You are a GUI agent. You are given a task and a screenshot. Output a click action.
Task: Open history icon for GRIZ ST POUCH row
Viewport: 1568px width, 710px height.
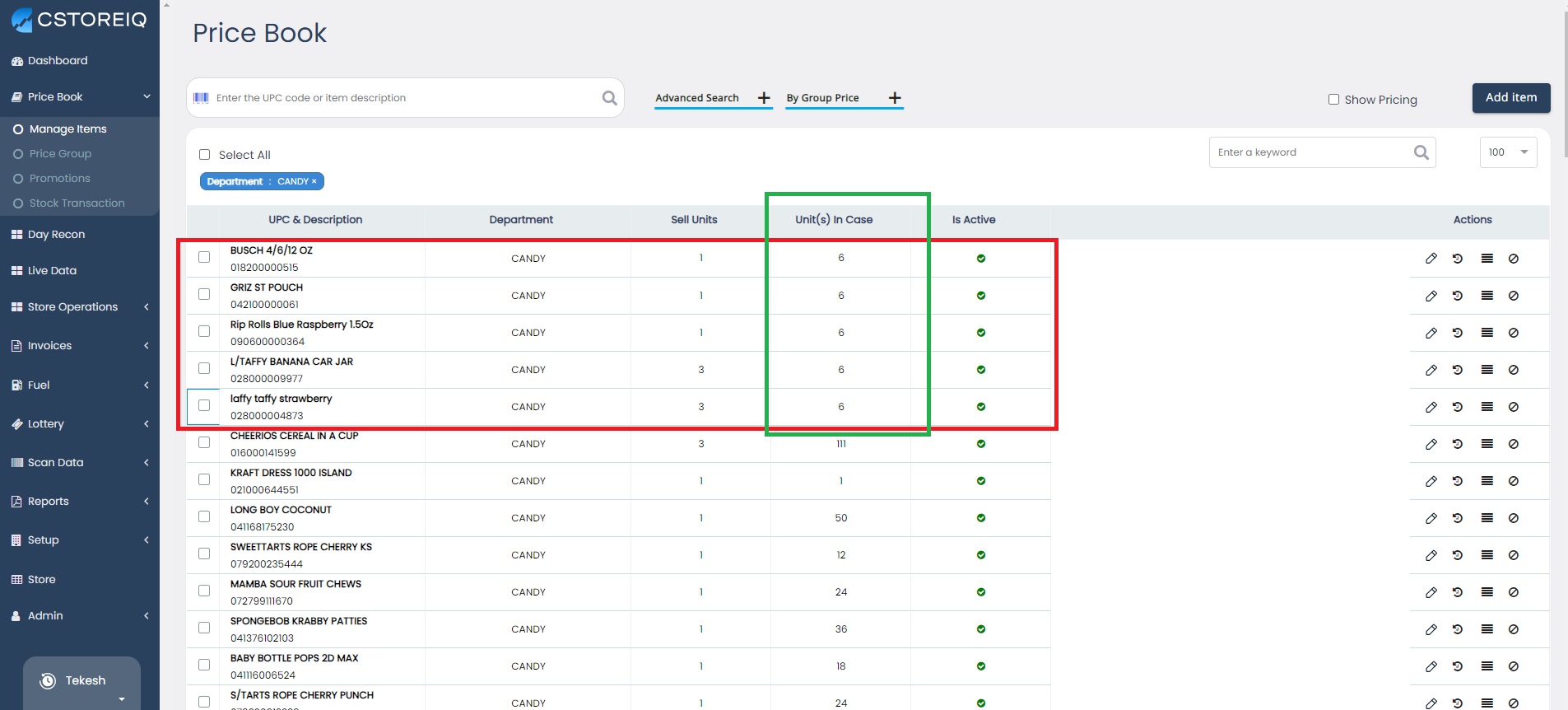1458,296
